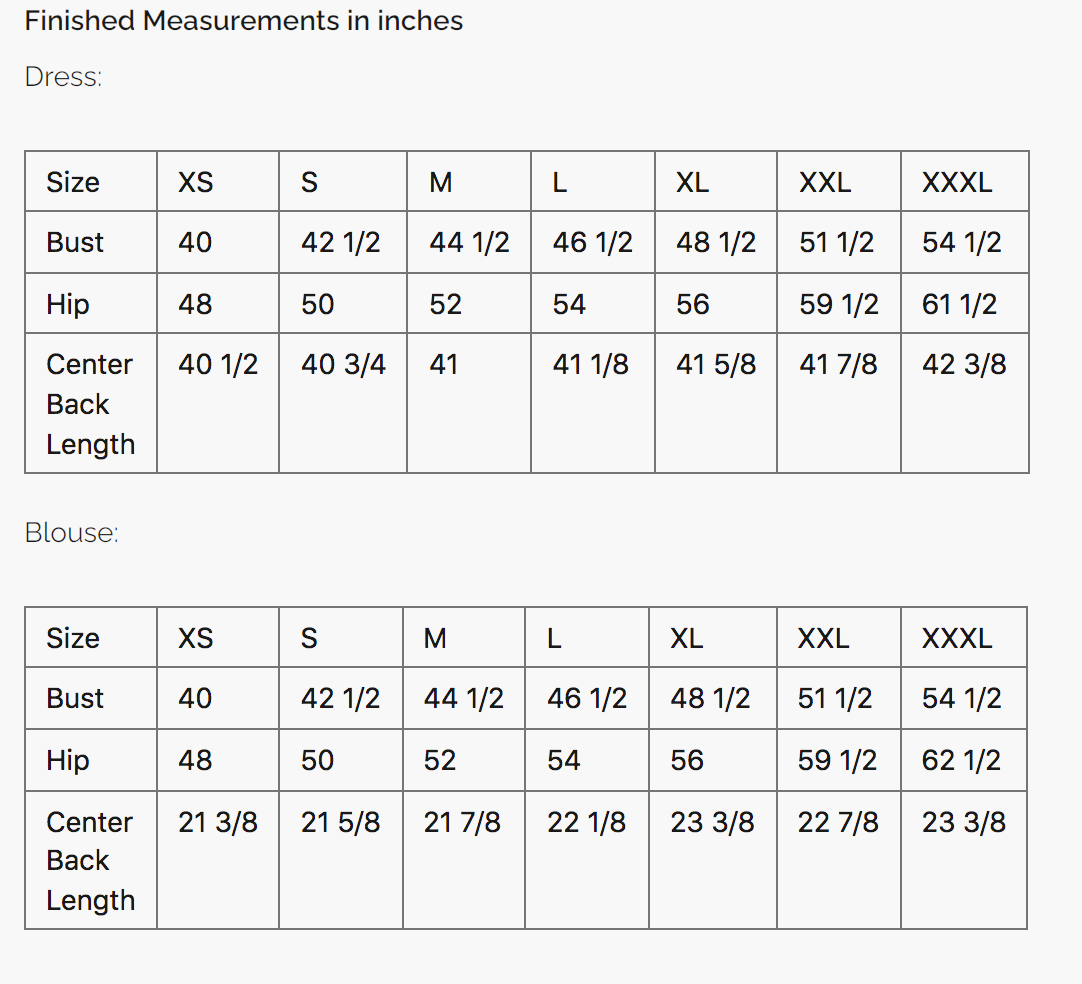The width and height of the screenshot is (1082, 984).
Task: Select the 21 5/8 center back length cell
Action: 341,822
